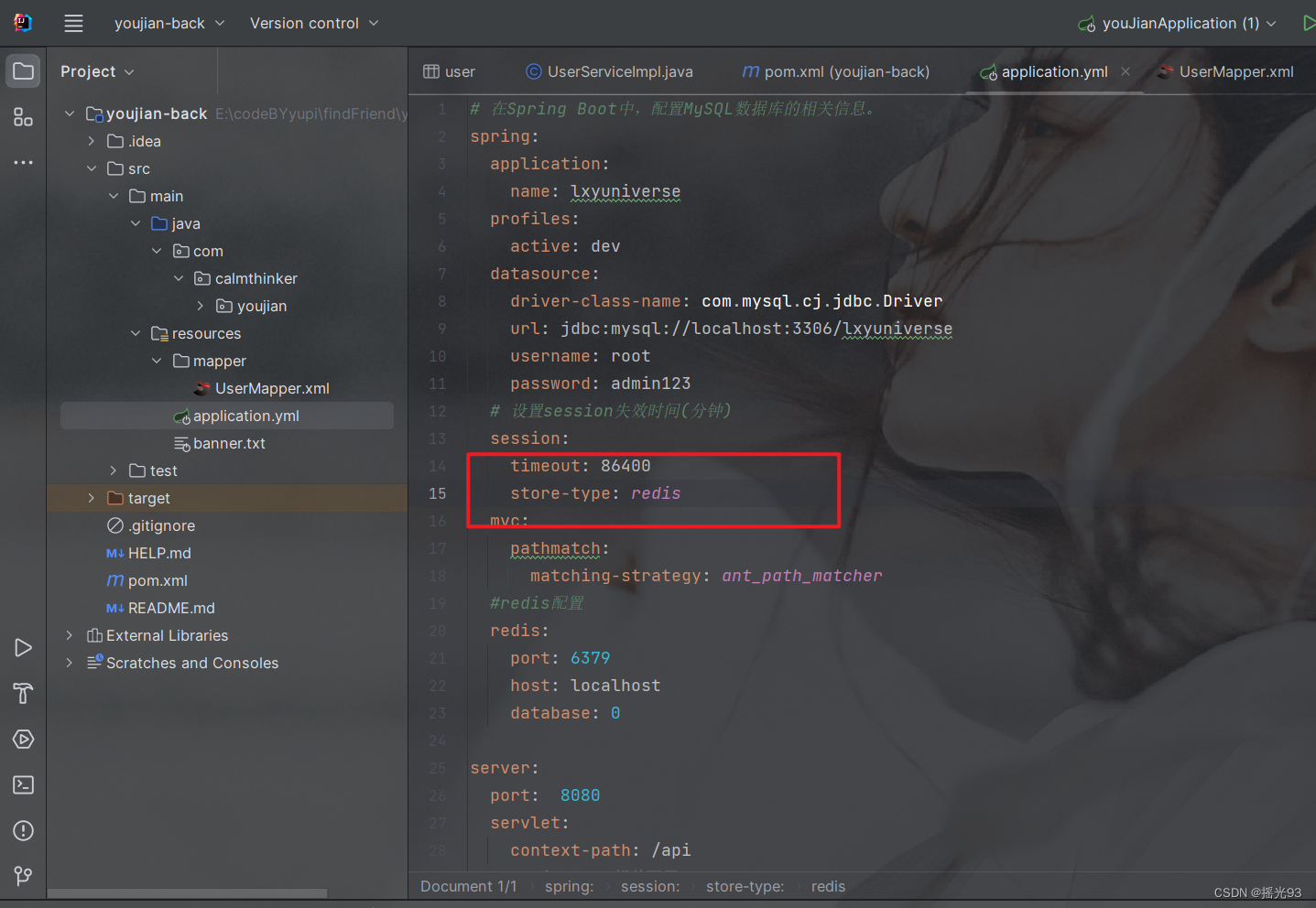1316x908 pixels.
Task: Collapse the youjian-back root folder
Action: [70, 113]
